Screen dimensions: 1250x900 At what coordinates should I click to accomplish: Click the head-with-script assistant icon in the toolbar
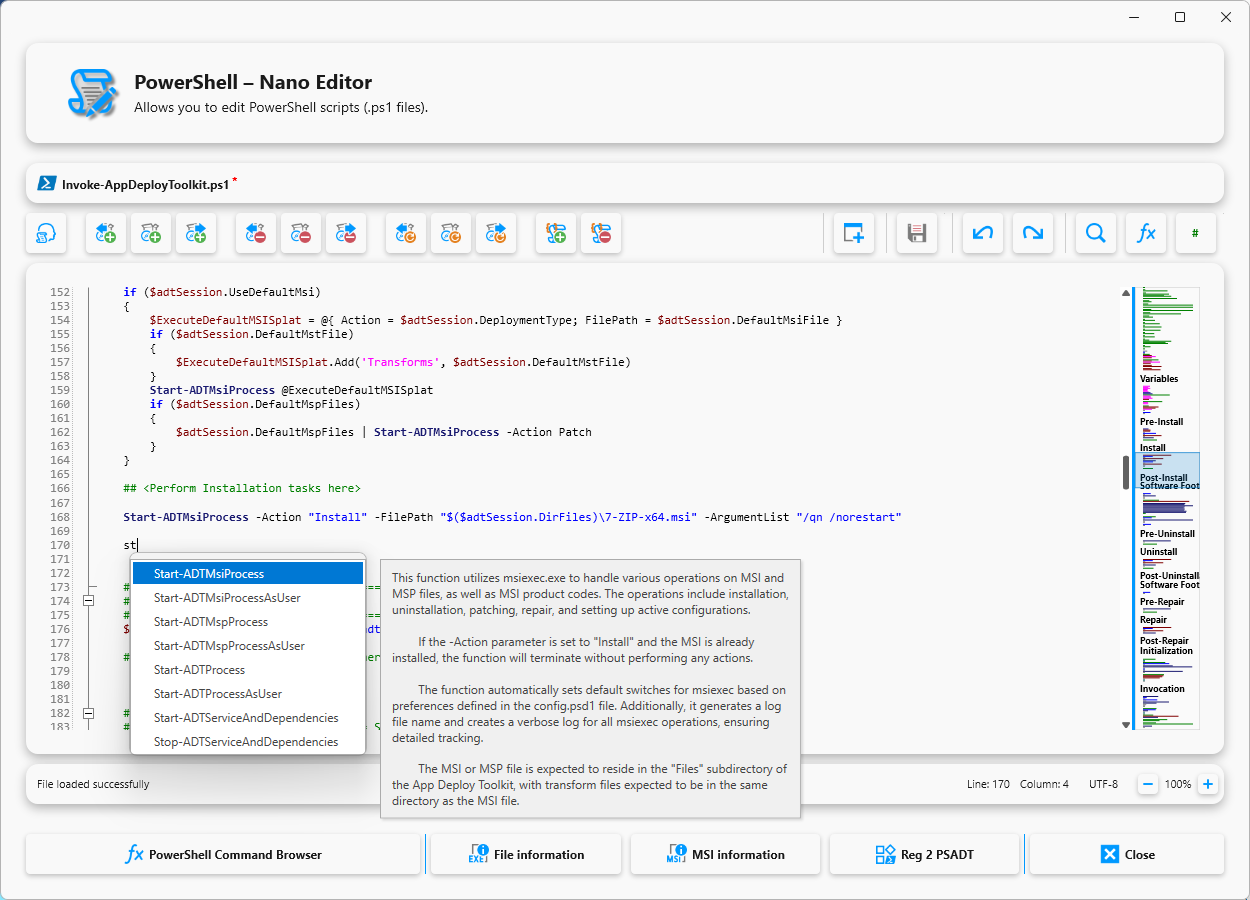pyautogui.click(x=46, y=233)
